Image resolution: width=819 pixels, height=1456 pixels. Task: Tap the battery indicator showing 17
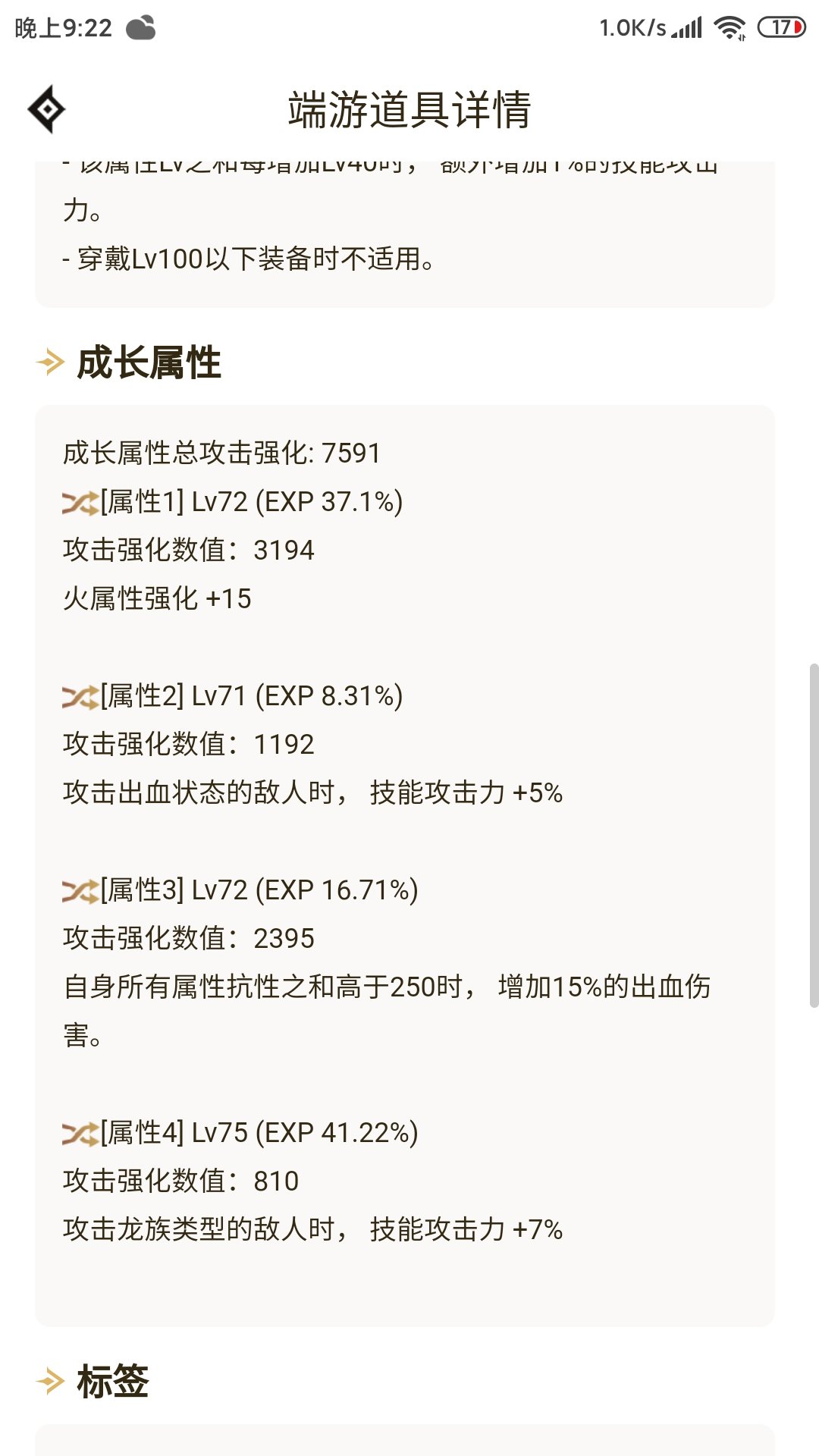pos(782,28)
